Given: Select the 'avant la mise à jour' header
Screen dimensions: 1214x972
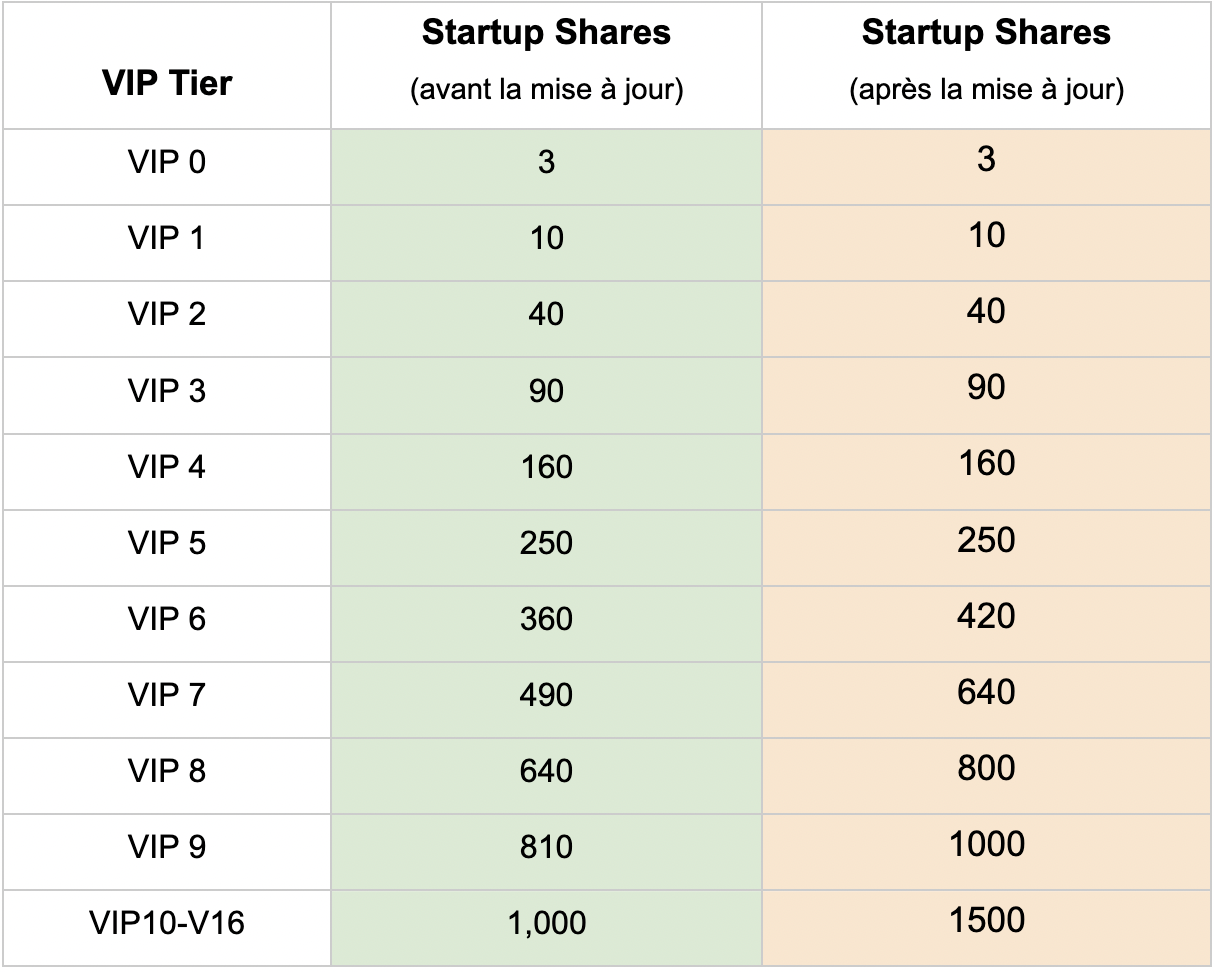Looking at the screenshot, I should [x=546, y=91].
